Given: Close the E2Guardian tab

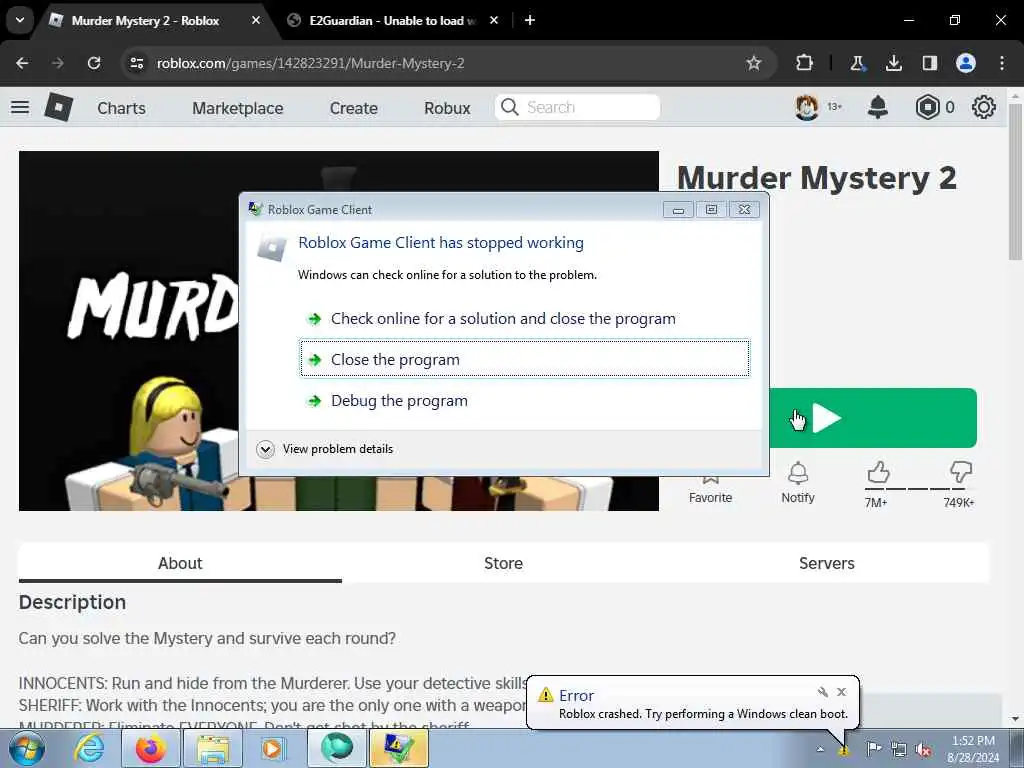Looking at the screenshot, I should (494, 20).
